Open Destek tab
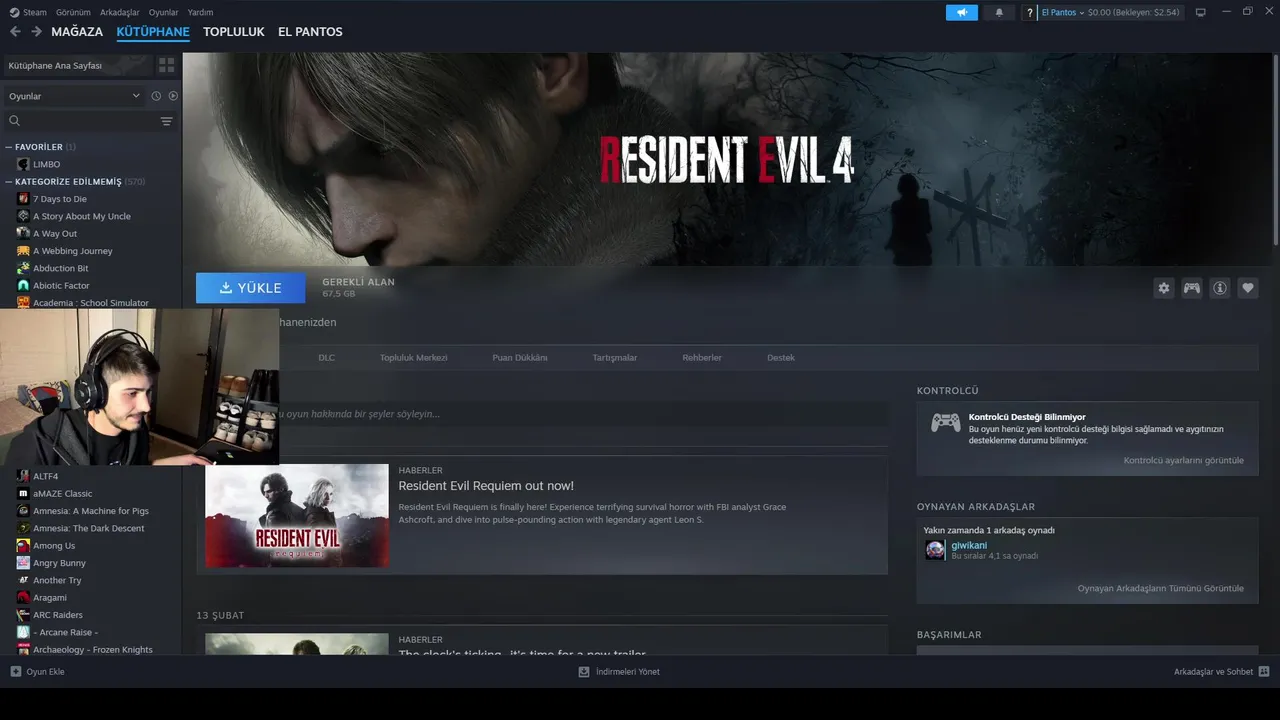 [781, 358]
